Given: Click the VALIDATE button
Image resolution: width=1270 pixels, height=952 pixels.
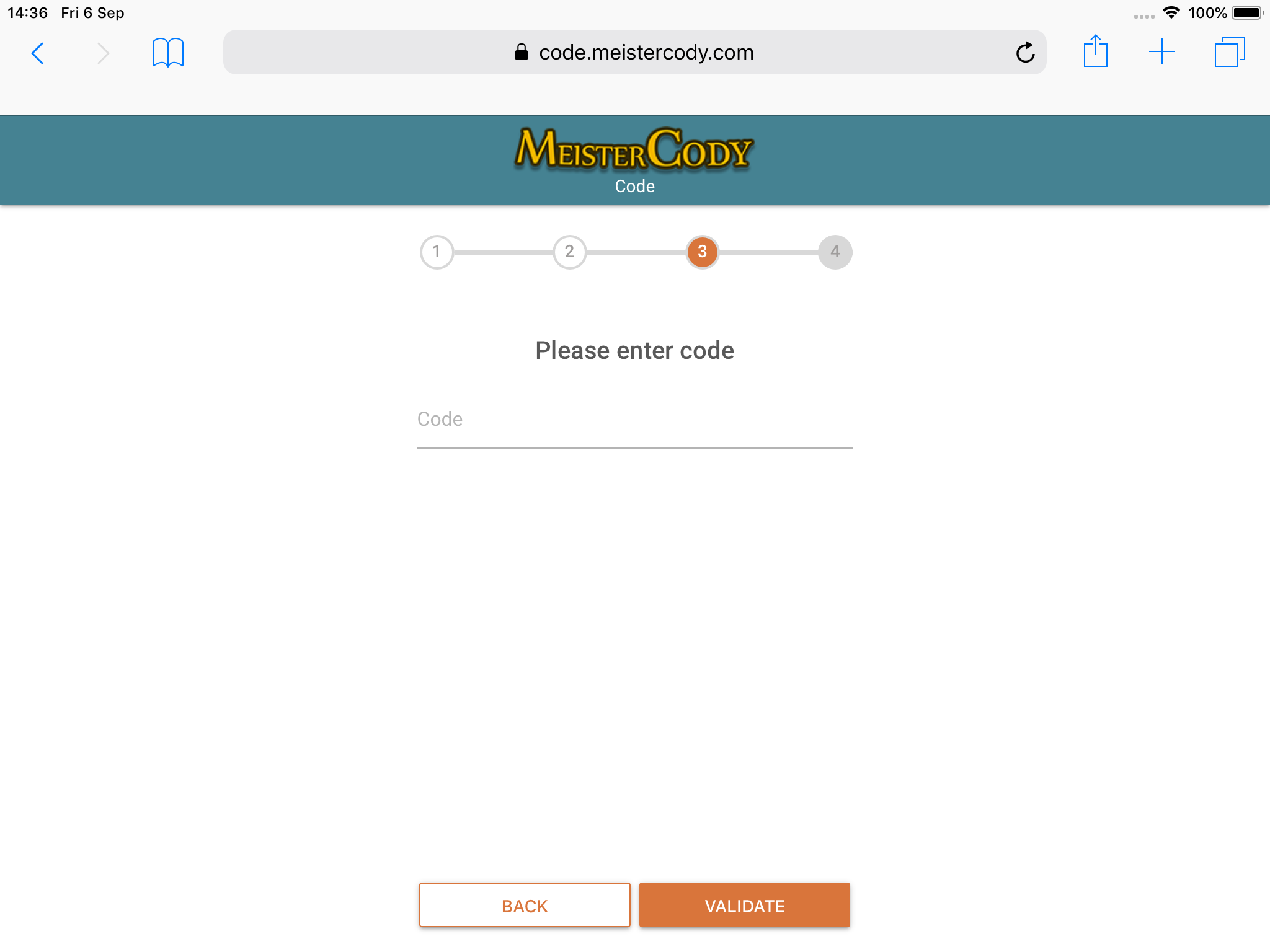Looking at the screenshot, I should tap(745, 906).
